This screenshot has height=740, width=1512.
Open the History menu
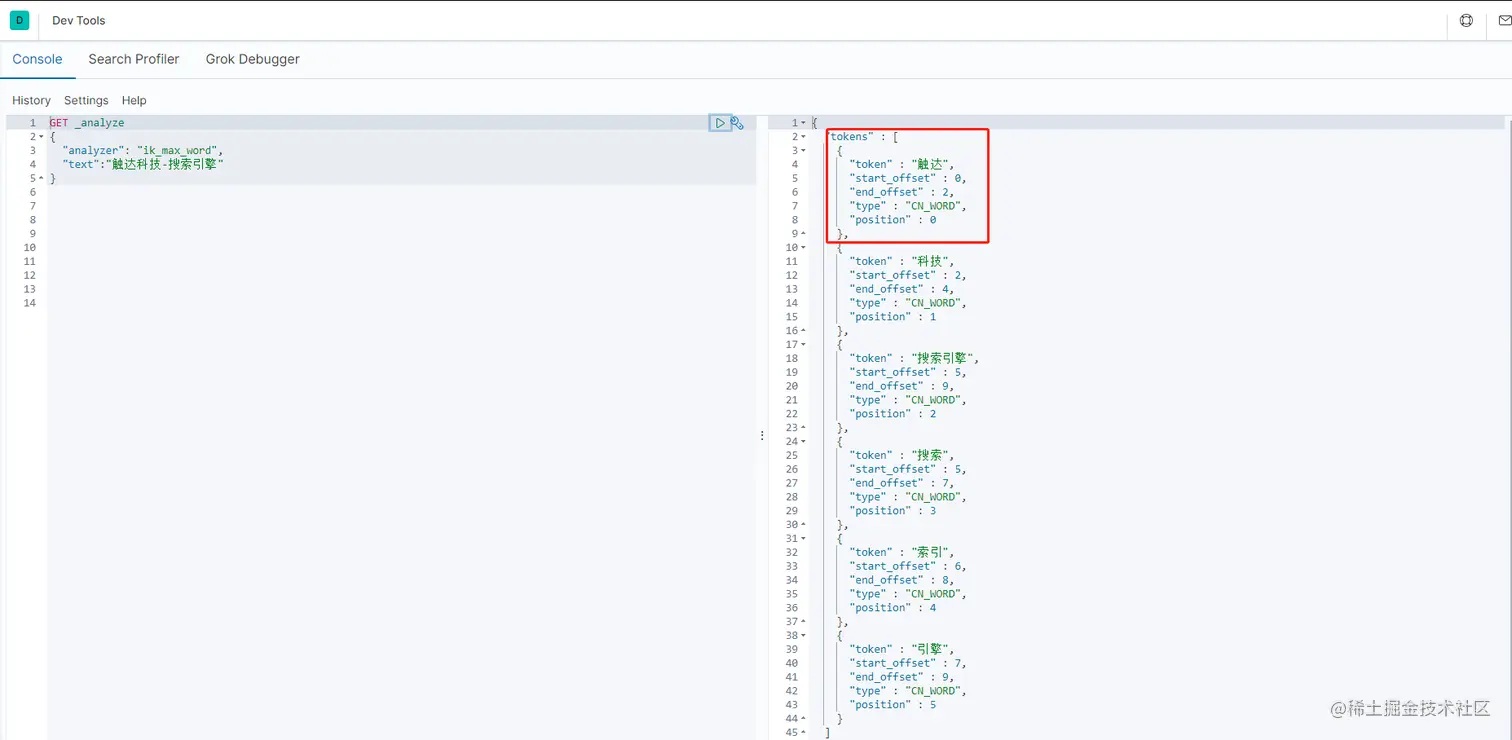pyautogui.click(x=31, y=100)
